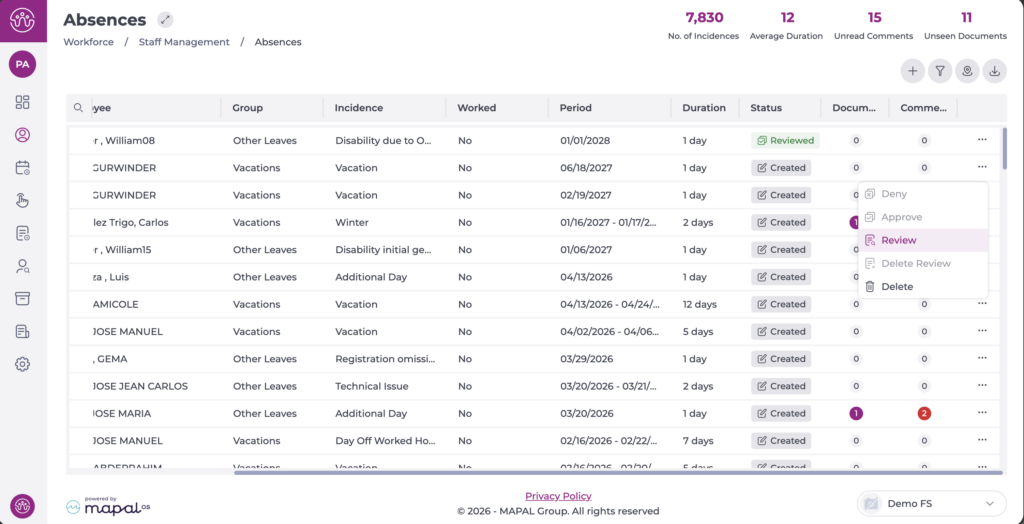Open the calendar icon in sidebar
Screen dimensions: 1024x524
click(x=22, y=168)
